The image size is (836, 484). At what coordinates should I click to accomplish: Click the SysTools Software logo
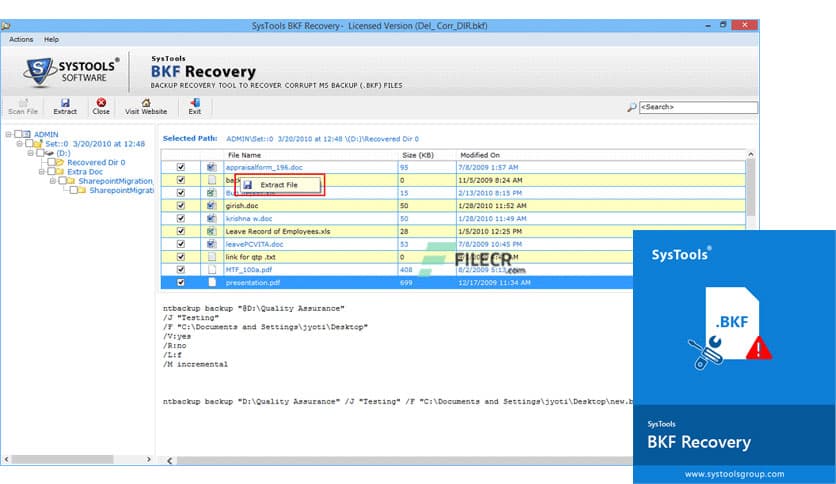(70, 71)
